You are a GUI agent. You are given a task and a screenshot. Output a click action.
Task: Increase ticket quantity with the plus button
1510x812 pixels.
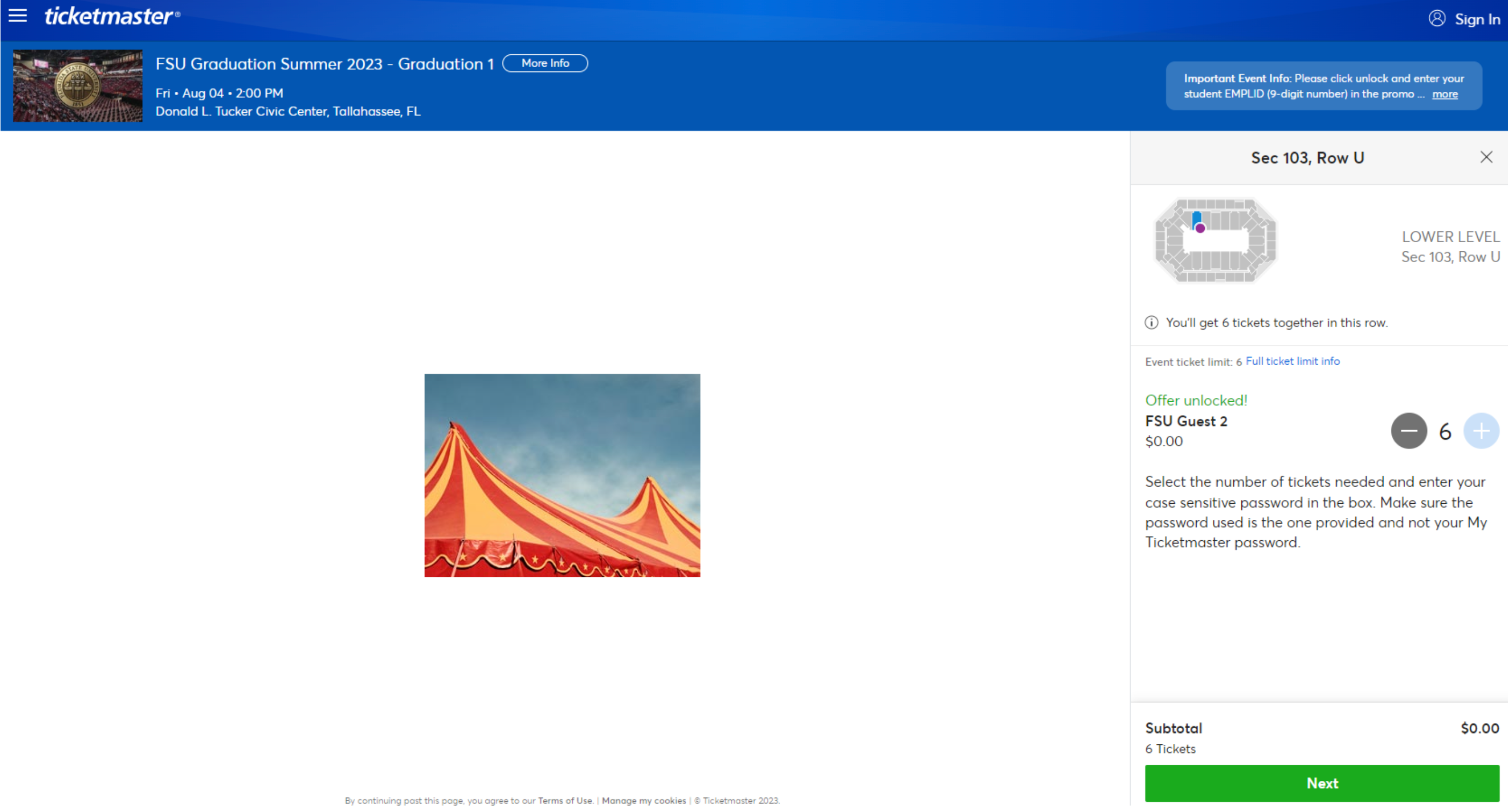(x=1482, y=431)
